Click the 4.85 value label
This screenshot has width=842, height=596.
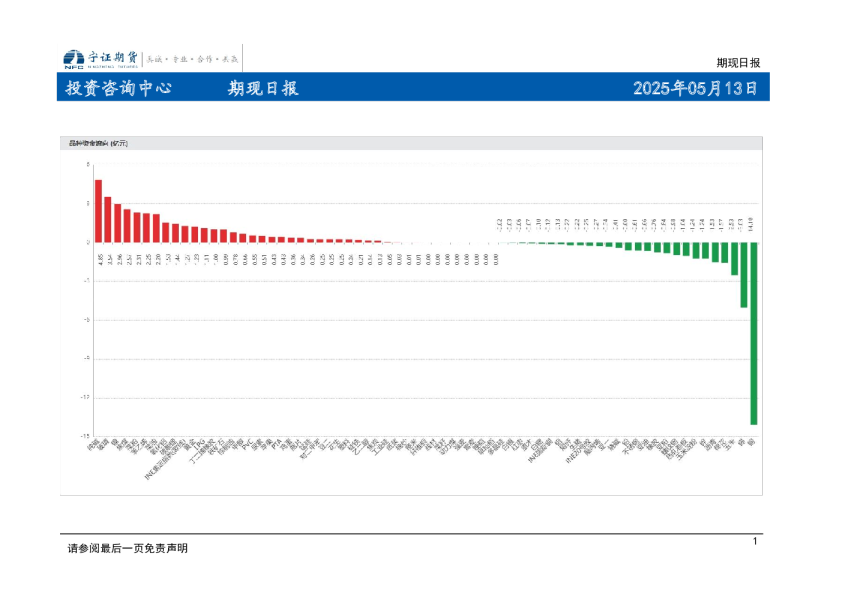[x=98, y=259]
